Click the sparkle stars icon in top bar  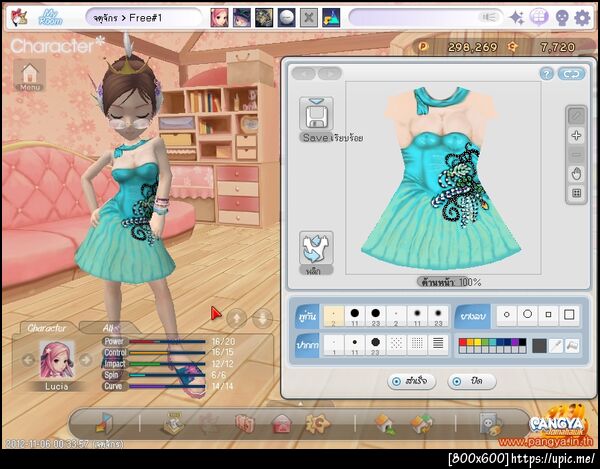click(x=517, y=18)
